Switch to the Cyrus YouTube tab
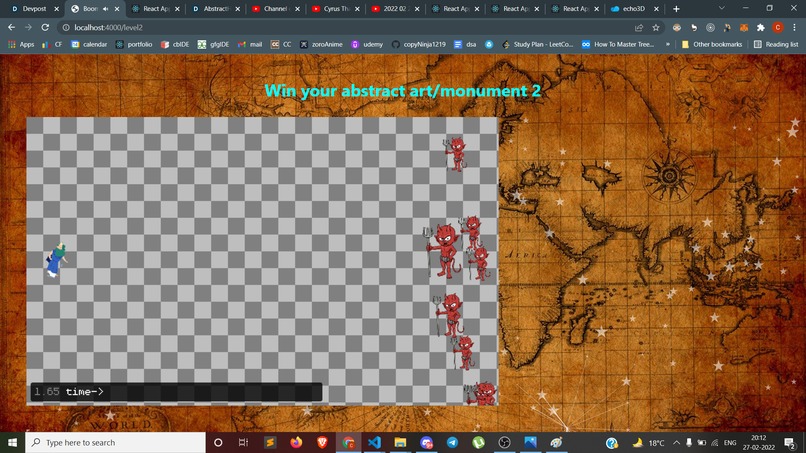806x453 pixels. pyautogui.click(x=336, y=9)
